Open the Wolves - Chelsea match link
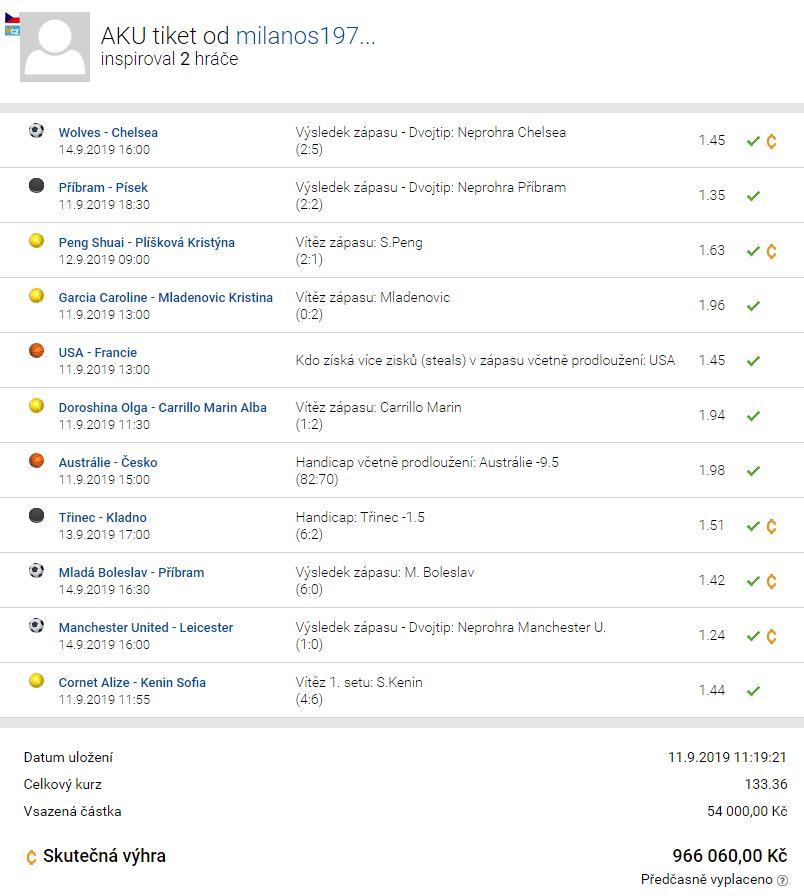Screen dimensions: 804x896 tap(108, 133)
